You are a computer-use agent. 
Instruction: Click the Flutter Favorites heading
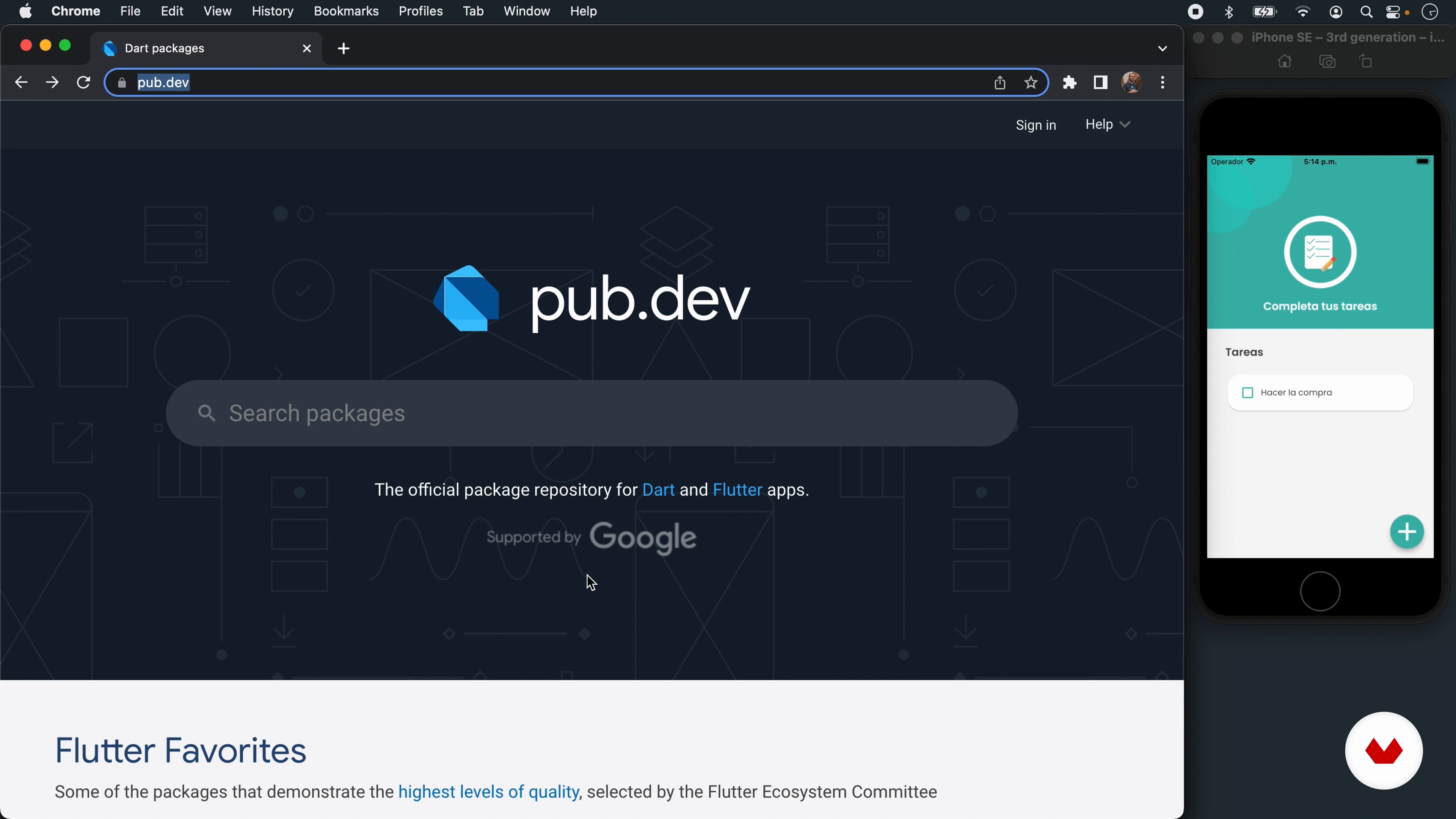click(x=180, y=751)
